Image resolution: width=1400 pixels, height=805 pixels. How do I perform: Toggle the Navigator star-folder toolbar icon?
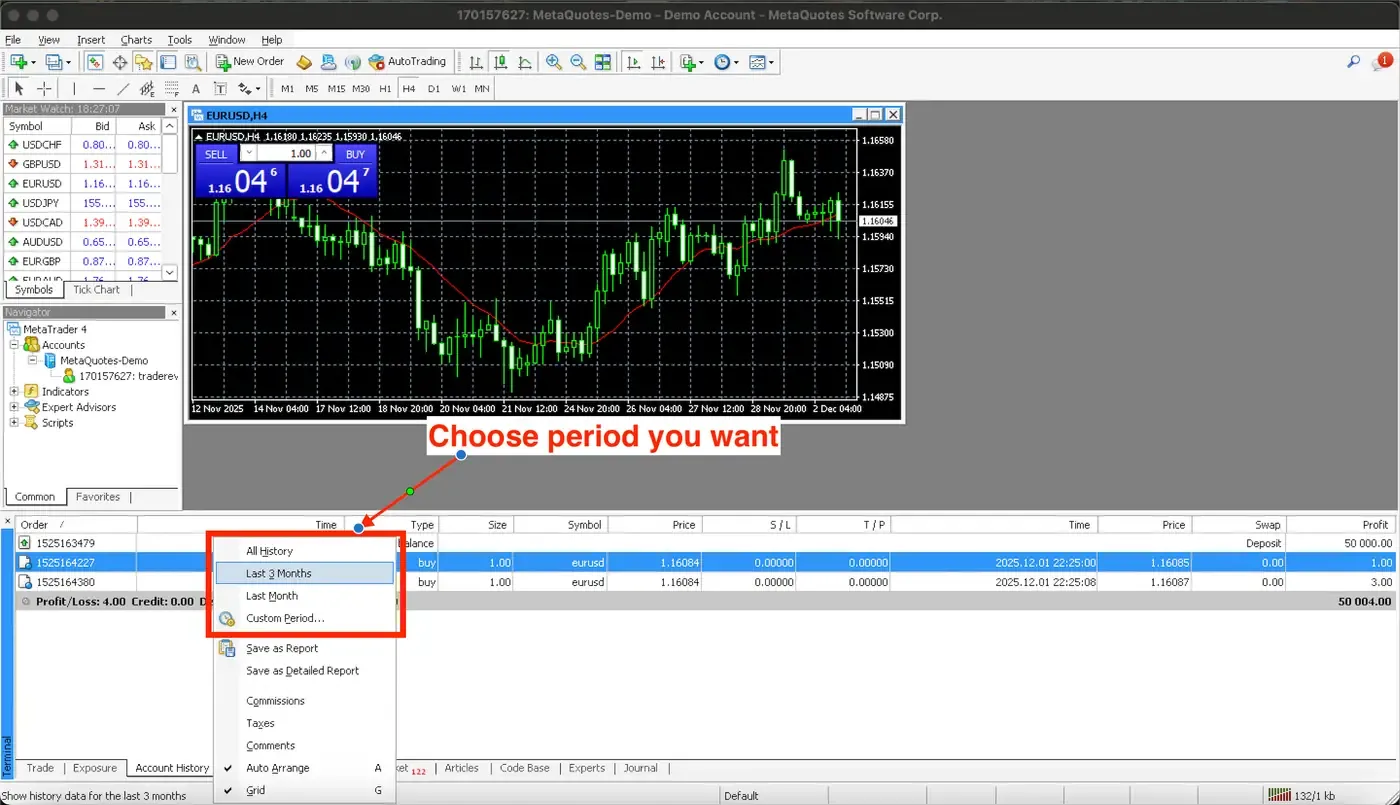(144, 62)
